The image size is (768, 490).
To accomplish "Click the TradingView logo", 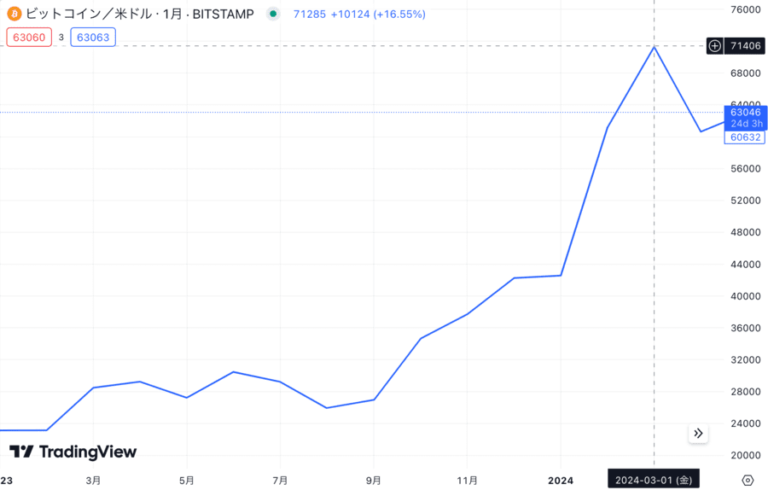I will point(73,451).
